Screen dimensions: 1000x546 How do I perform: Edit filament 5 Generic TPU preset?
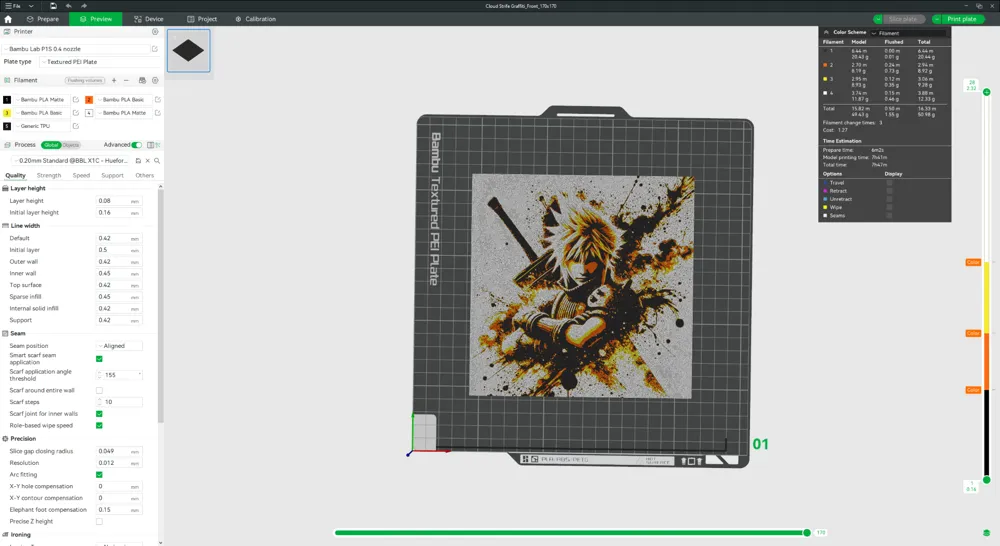(x=76, y=126)
